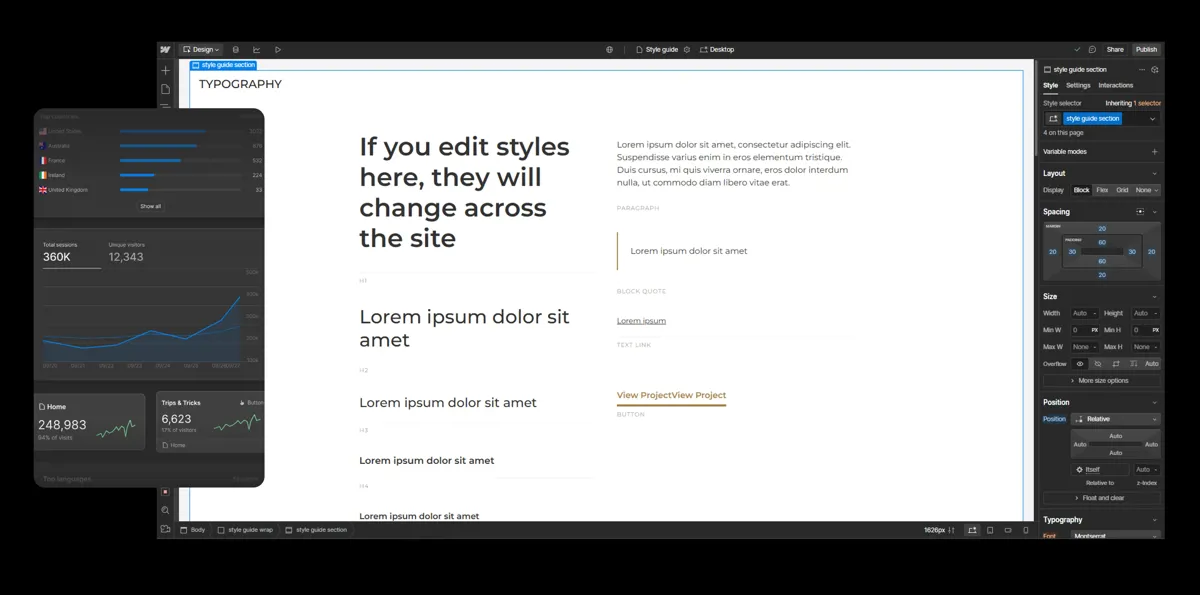Expand the Position type dropdown showing Relative
Viewport: 1200px width, 595px height.
[x=1115, y=419]
